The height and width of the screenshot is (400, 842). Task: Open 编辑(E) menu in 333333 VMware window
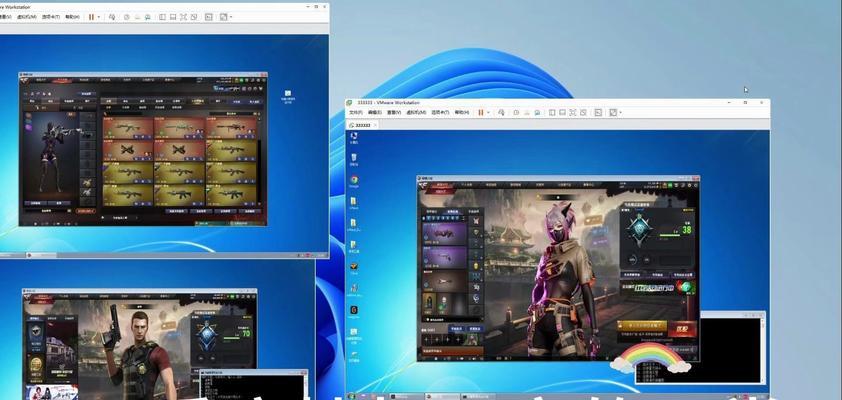(x=375, y=112)
